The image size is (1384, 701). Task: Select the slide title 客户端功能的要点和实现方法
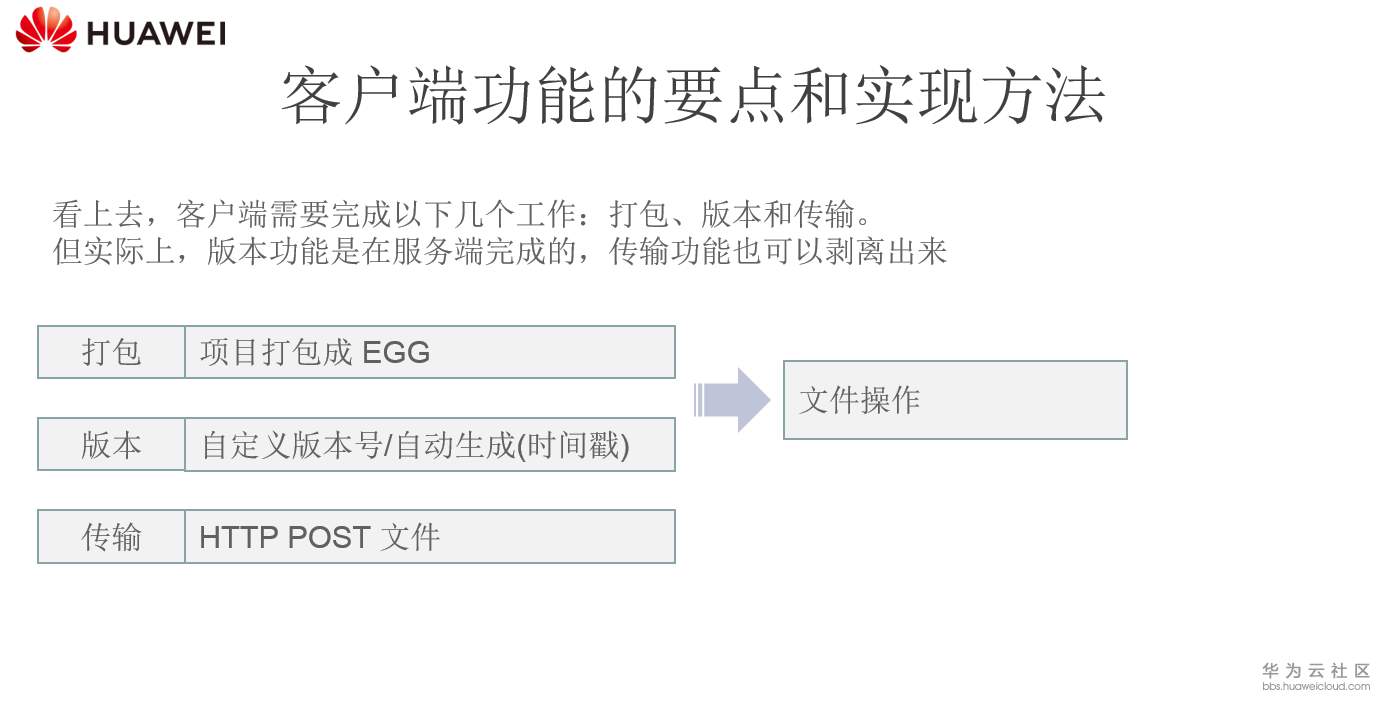[x=692, y=98]
